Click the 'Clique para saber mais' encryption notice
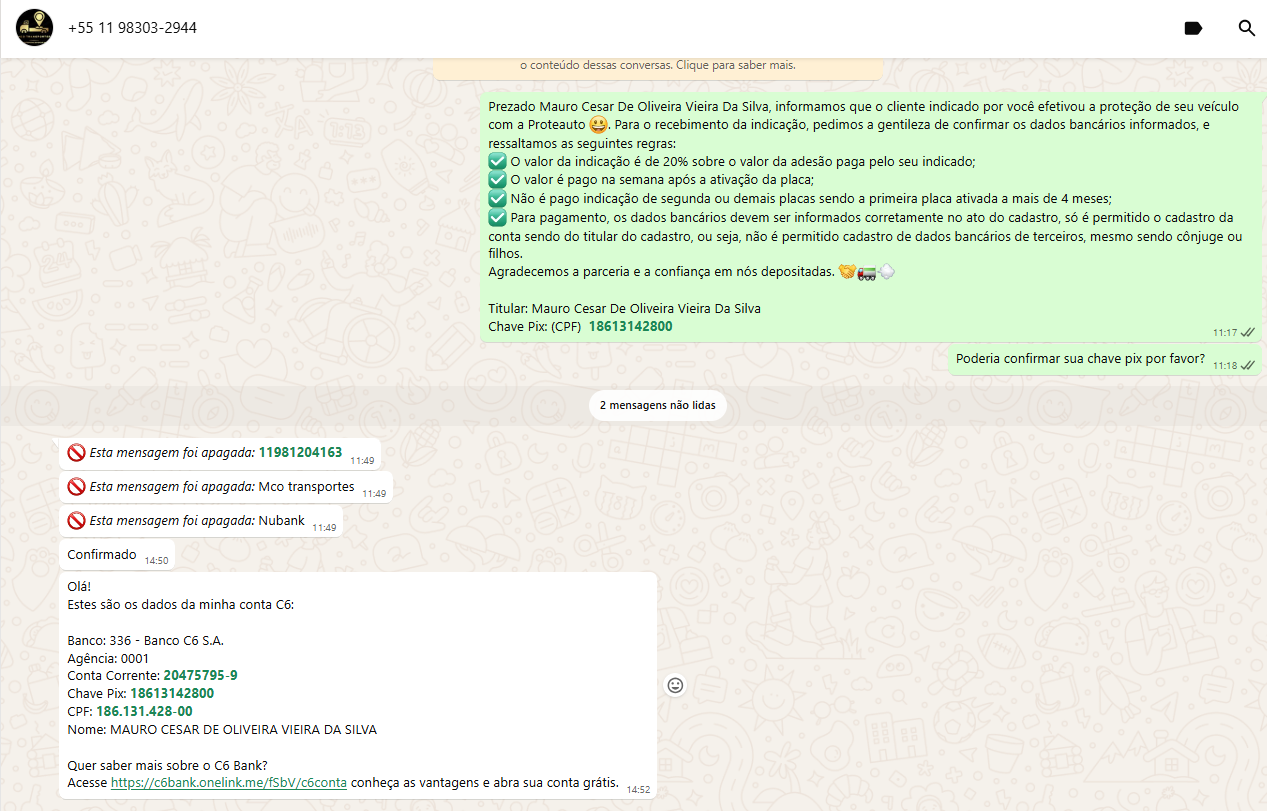This screenshot has height=811, width=1267. coord(736,65)
